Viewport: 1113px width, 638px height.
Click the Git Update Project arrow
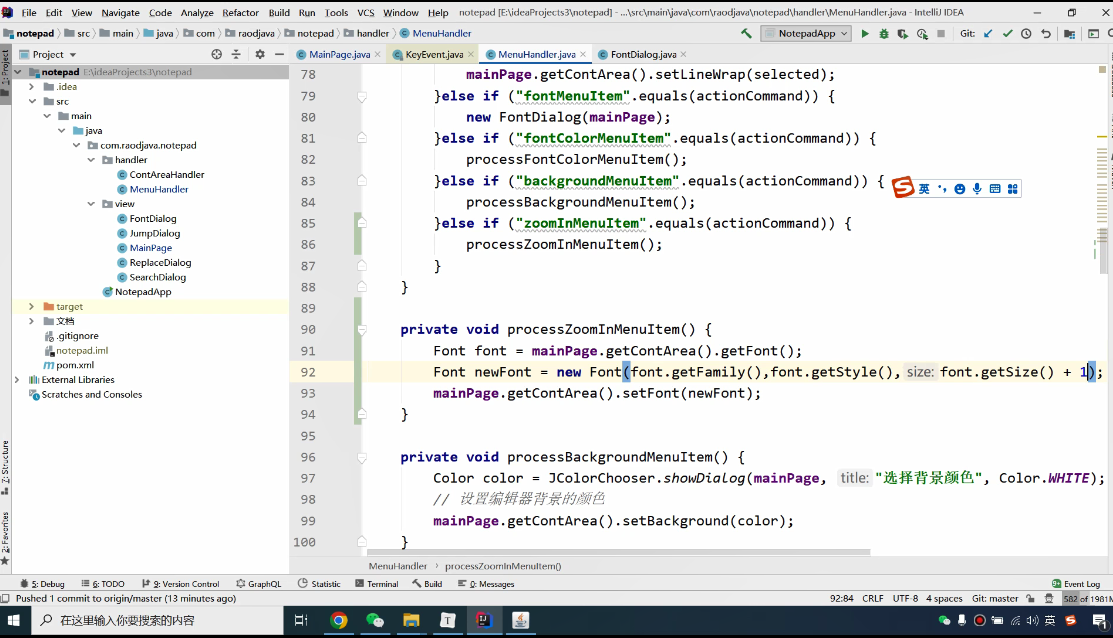pos(988,33)
